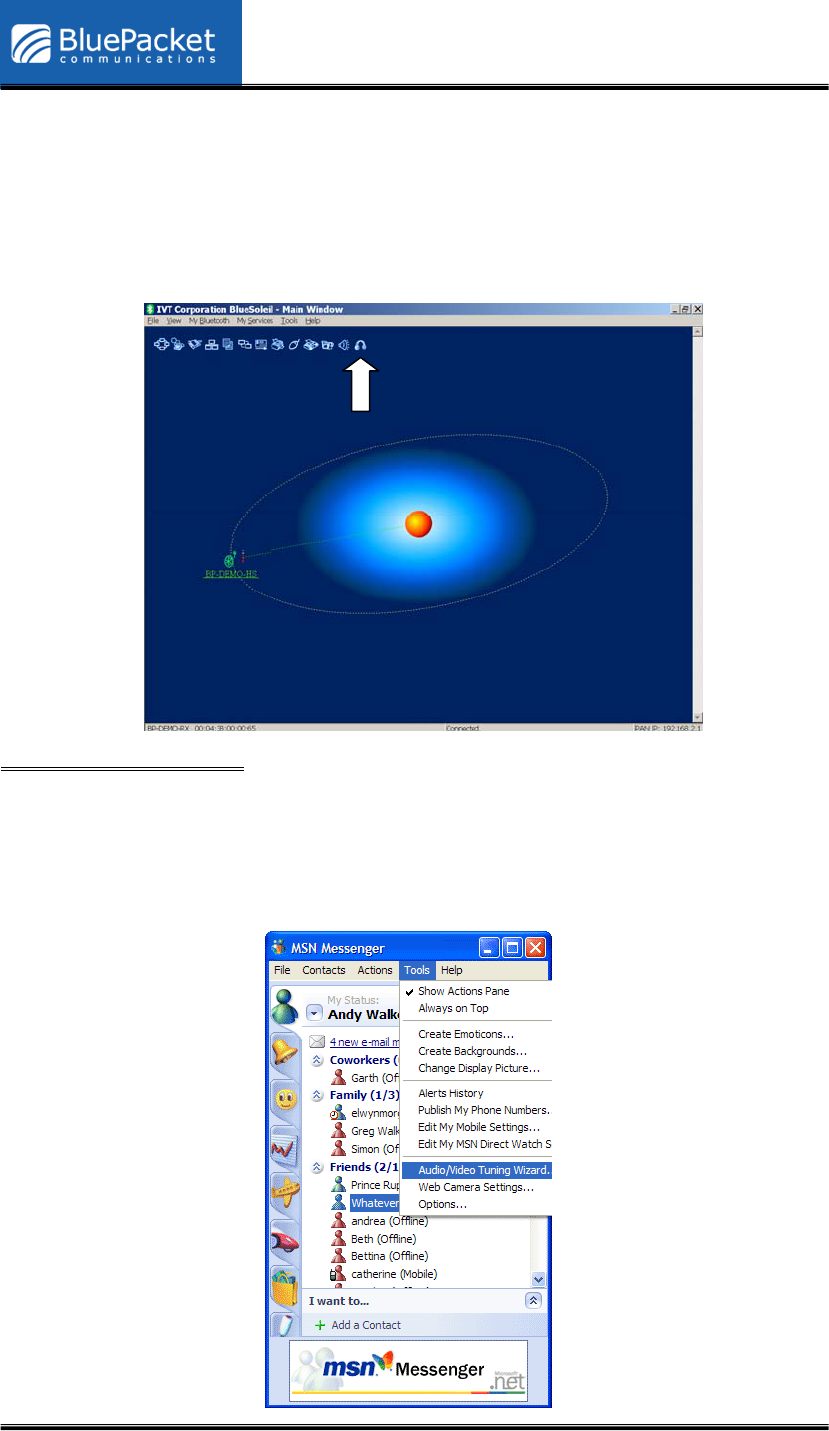829x1431 pixels.
Task: Select contact Beth (Offline)
Action: point(376,1239)
